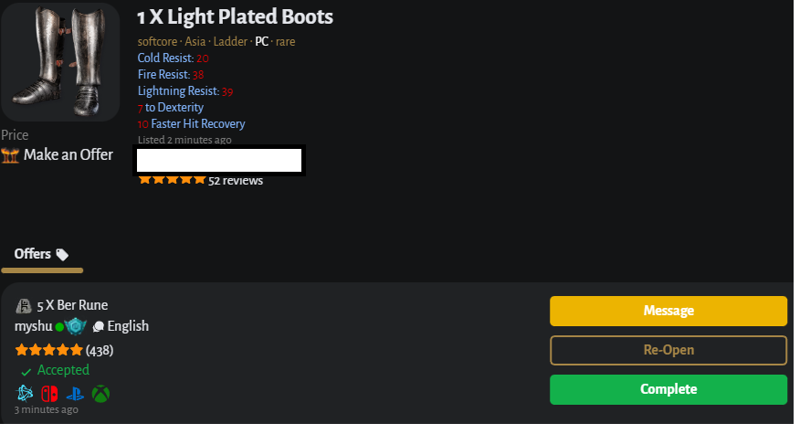Screen dimensions: 800x434
Task: Click the Battle.net platform icon
Action: (x=24, y=393)
